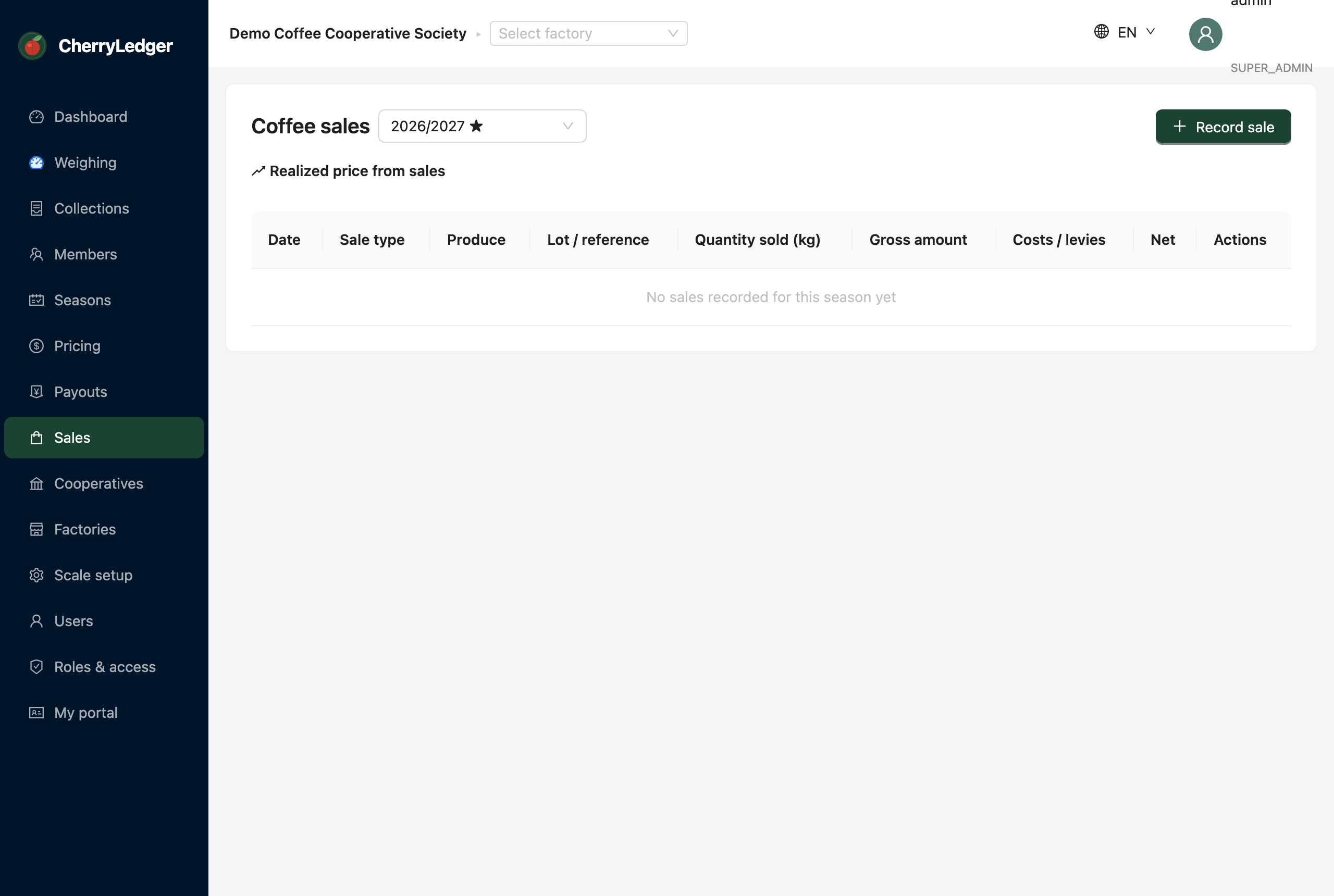
Task: Navigate to Collections
Action: (104, 208)
